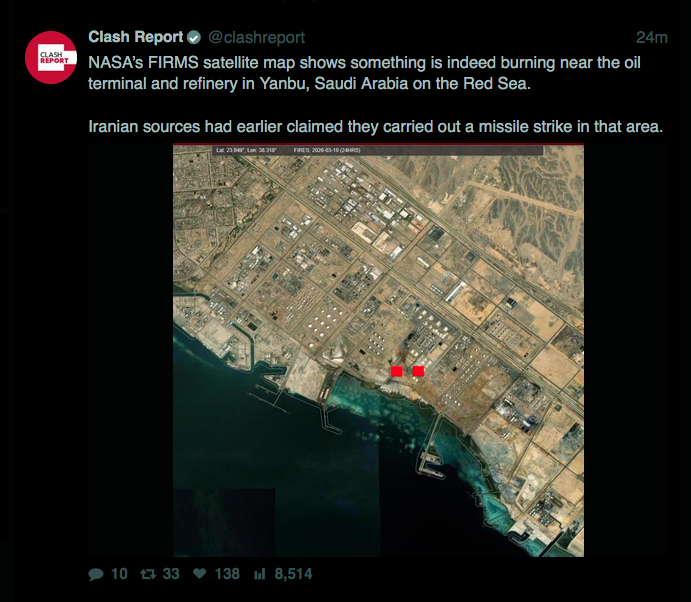Click the tweet text about Yanbu refinery
Viewport: 691px width, 602px height.
tap(364, 73)
